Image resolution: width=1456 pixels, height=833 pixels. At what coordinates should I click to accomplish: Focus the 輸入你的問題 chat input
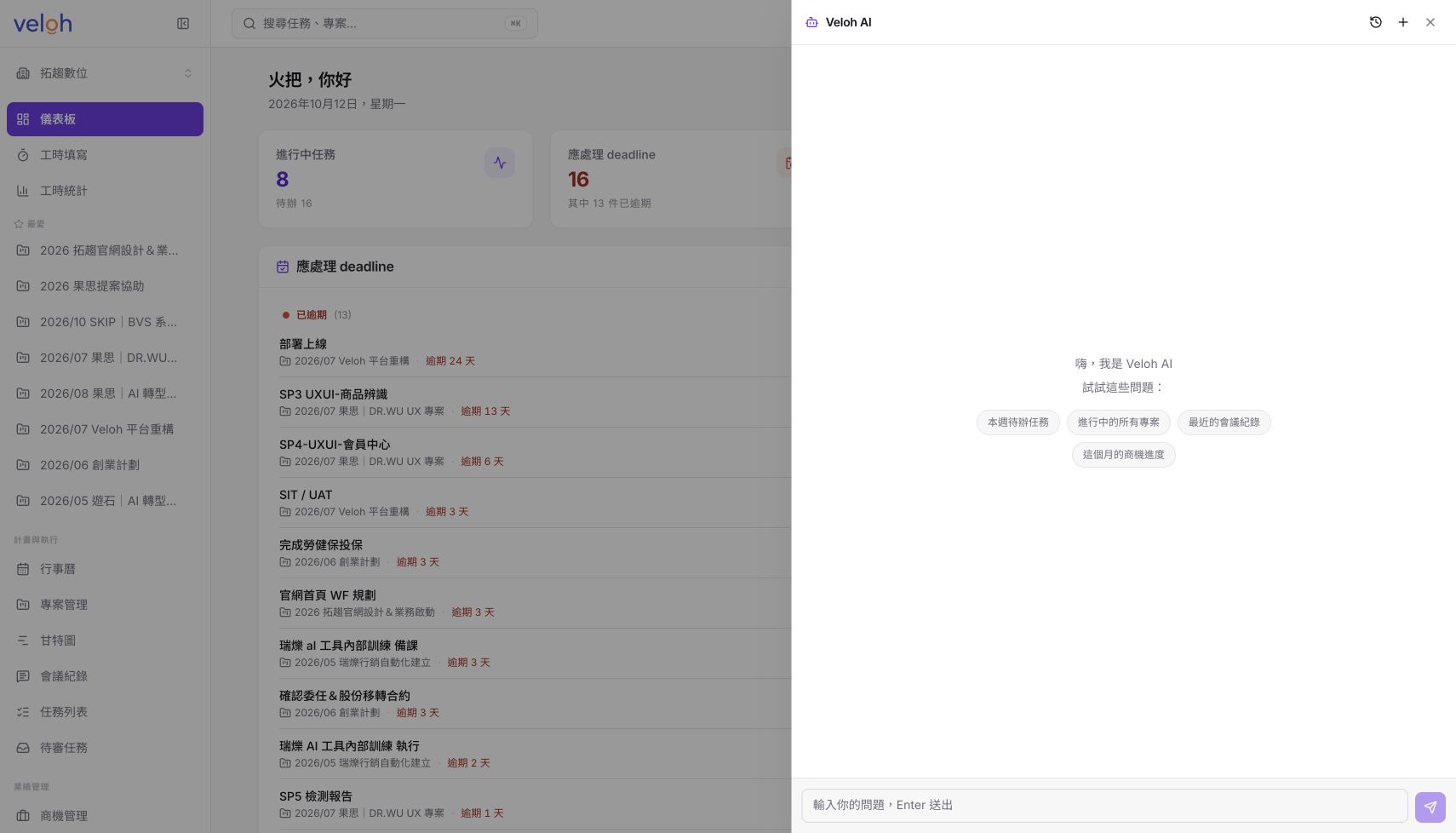pos(1104,806)
